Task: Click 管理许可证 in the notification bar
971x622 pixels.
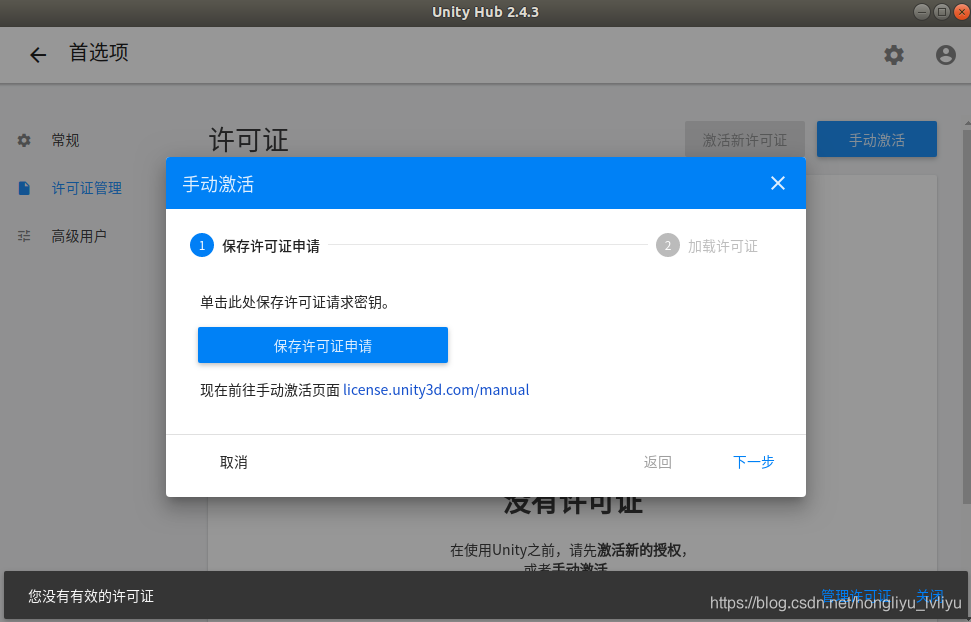Action: (x=856, y=595)
